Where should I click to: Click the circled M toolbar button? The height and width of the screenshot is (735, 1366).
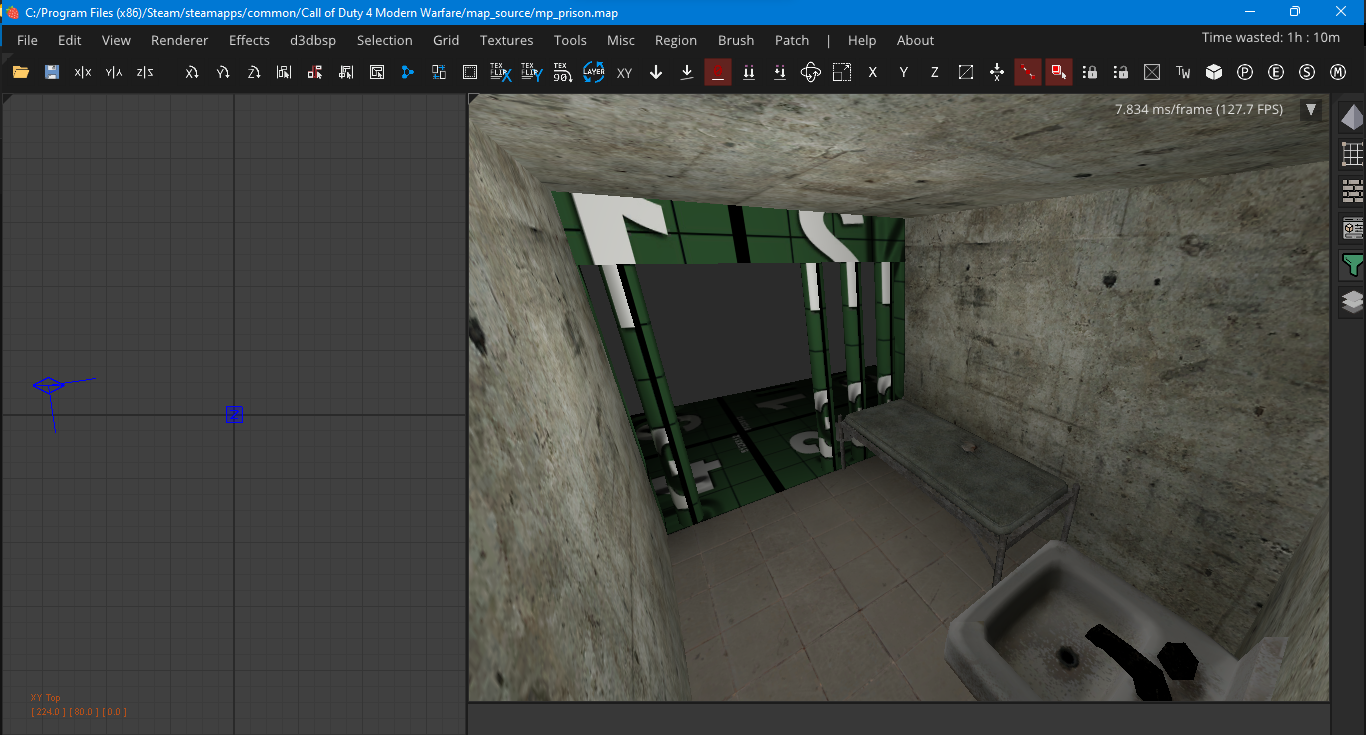[x=1338, y=72]
